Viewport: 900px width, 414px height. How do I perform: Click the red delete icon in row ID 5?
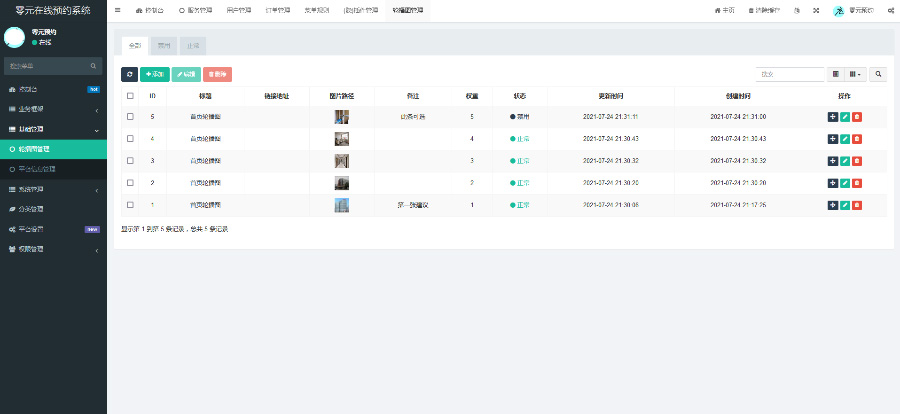(x=857, y=117)
